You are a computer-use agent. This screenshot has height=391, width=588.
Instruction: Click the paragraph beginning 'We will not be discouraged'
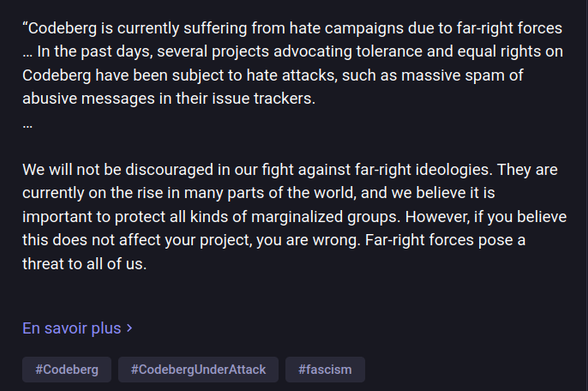coord(294,217)
